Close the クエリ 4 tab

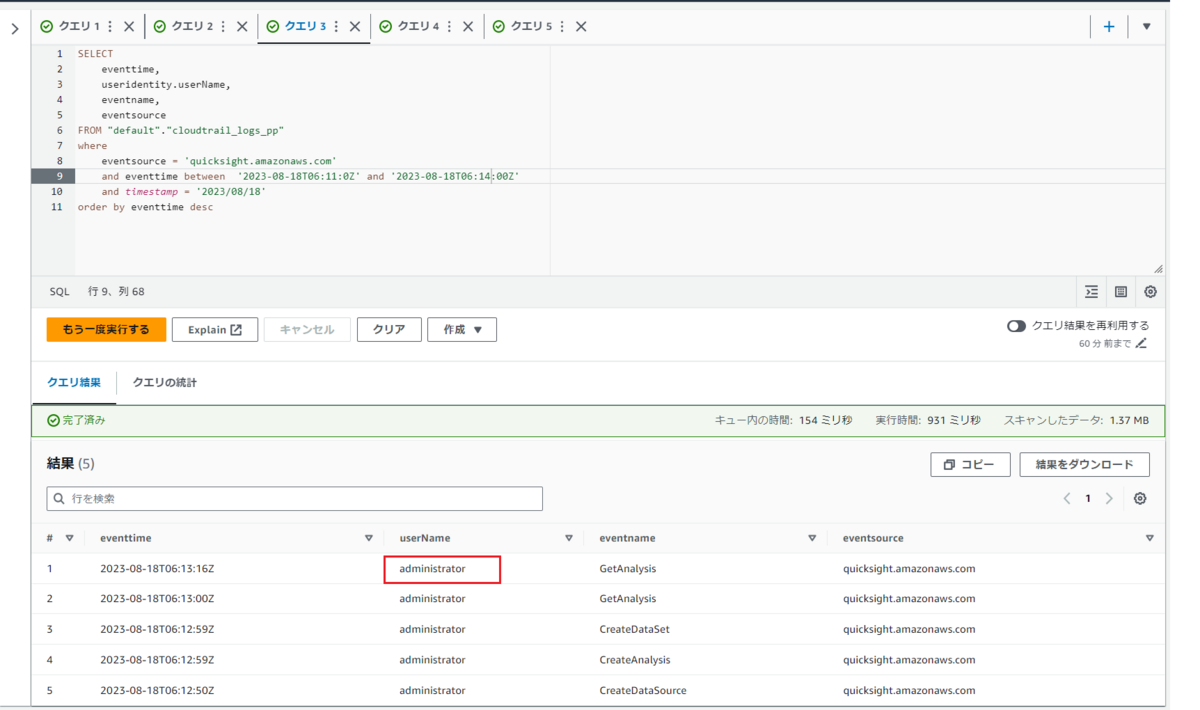click(468, 27)
